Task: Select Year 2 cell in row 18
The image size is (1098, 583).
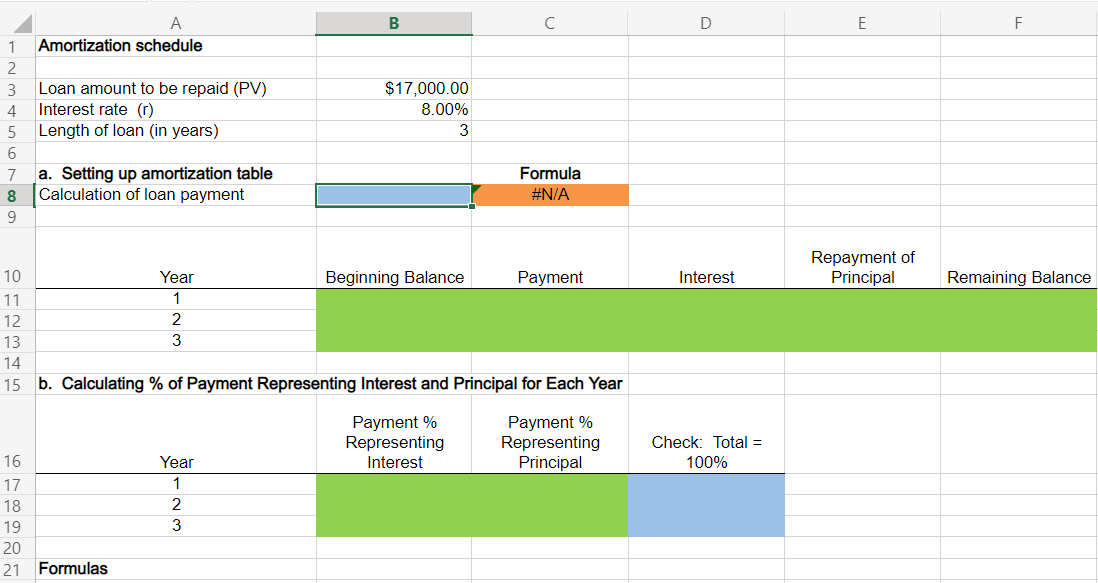Action: click(x=176, y=505)
